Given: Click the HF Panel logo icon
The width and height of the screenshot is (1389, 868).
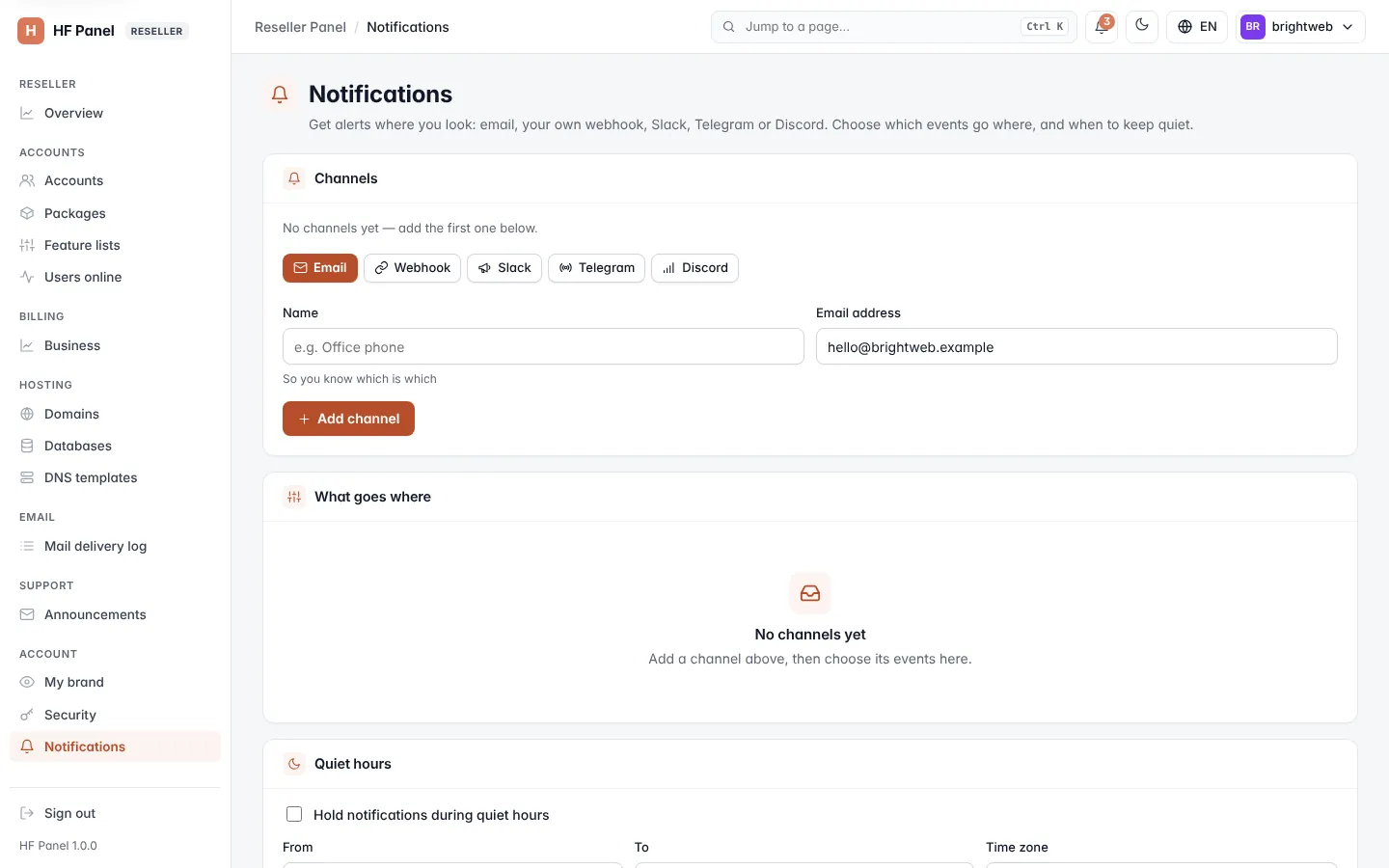Looking at the screenshot, I should click(x=31, y=31).
